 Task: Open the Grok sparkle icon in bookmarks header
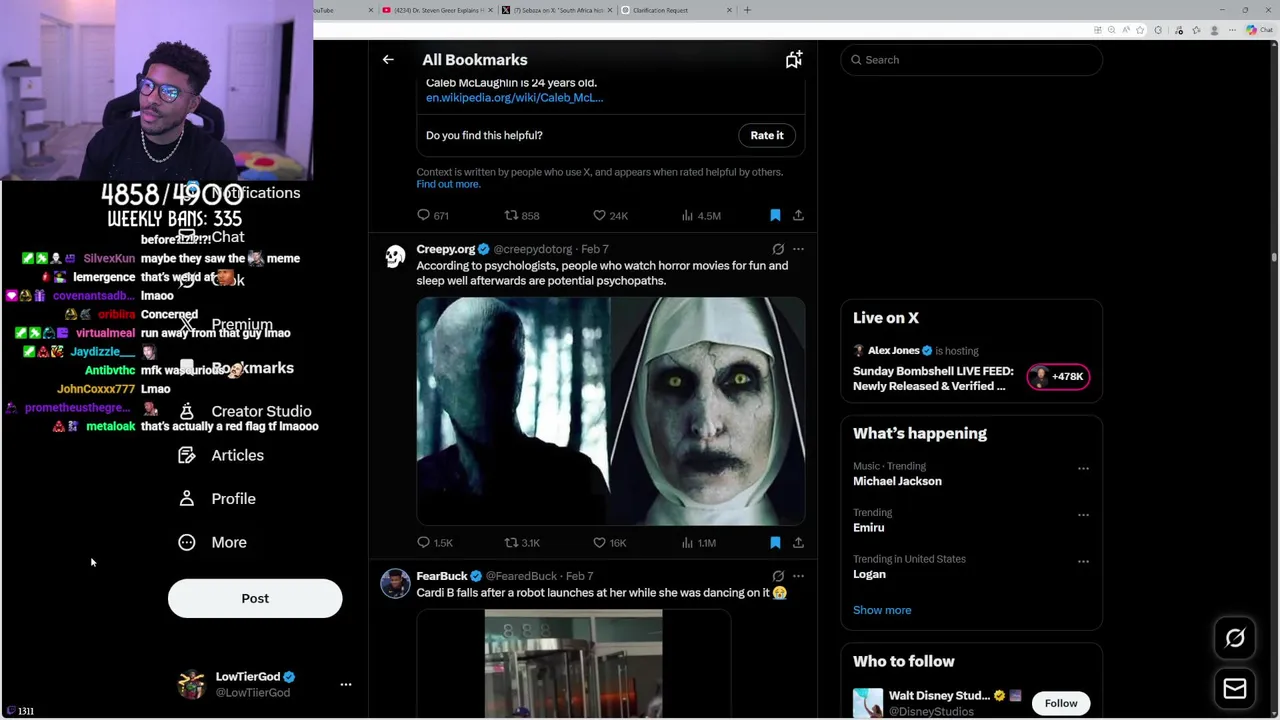coord(793,60)
